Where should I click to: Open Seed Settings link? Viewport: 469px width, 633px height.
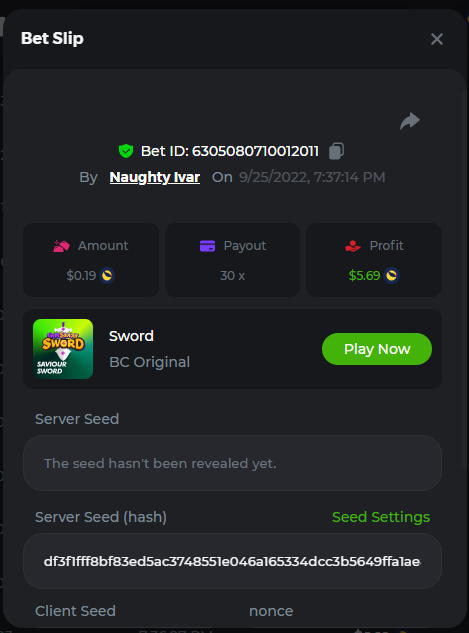(x=381, y=517)
